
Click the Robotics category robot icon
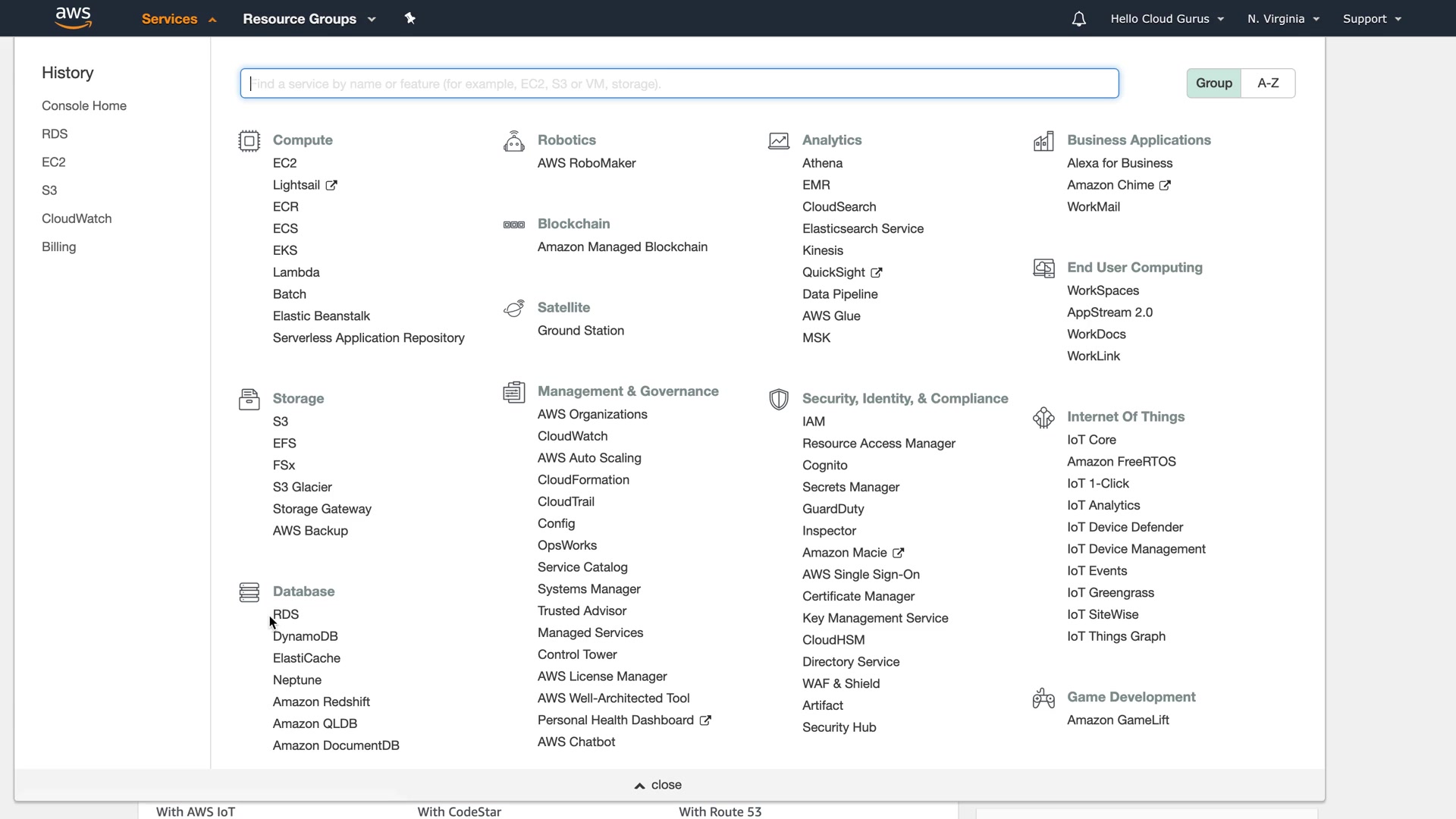(513, 141)
